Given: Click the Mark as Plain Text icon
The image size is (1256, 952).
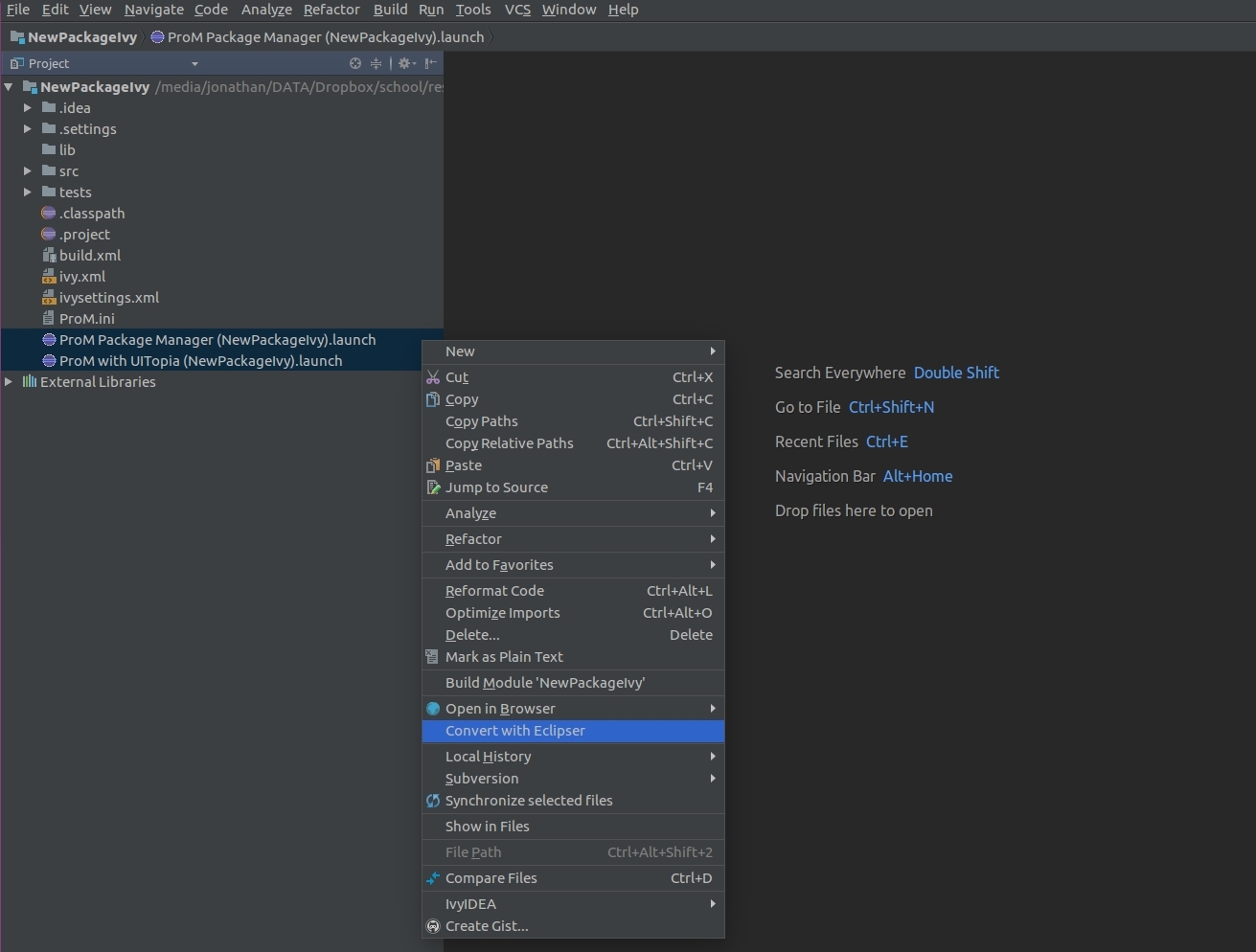Looking at the screenshot, I should point(433,657).
